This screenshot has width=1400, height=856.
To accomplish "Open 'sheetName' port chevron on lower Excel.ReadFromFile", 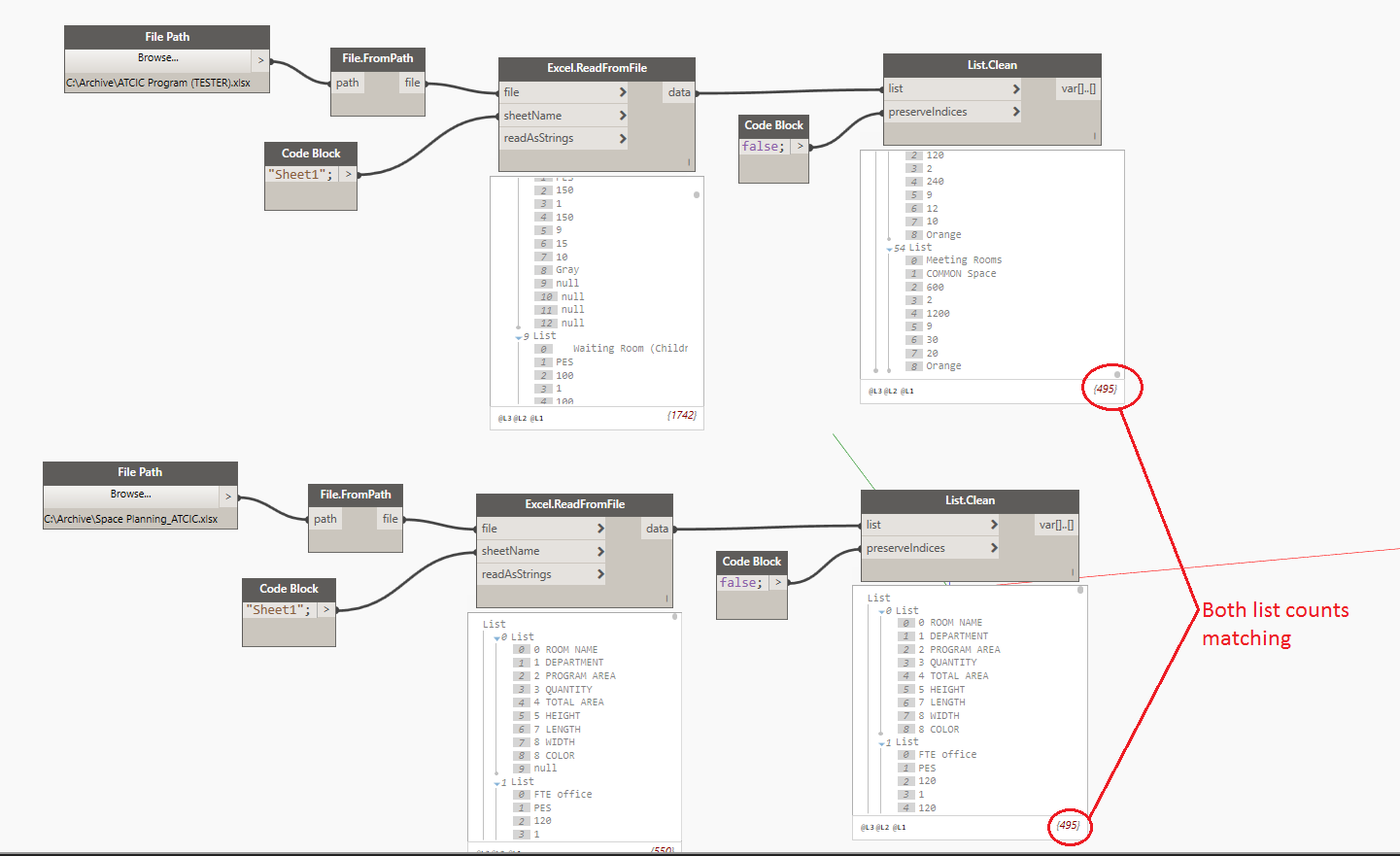I will click(600, 552).
